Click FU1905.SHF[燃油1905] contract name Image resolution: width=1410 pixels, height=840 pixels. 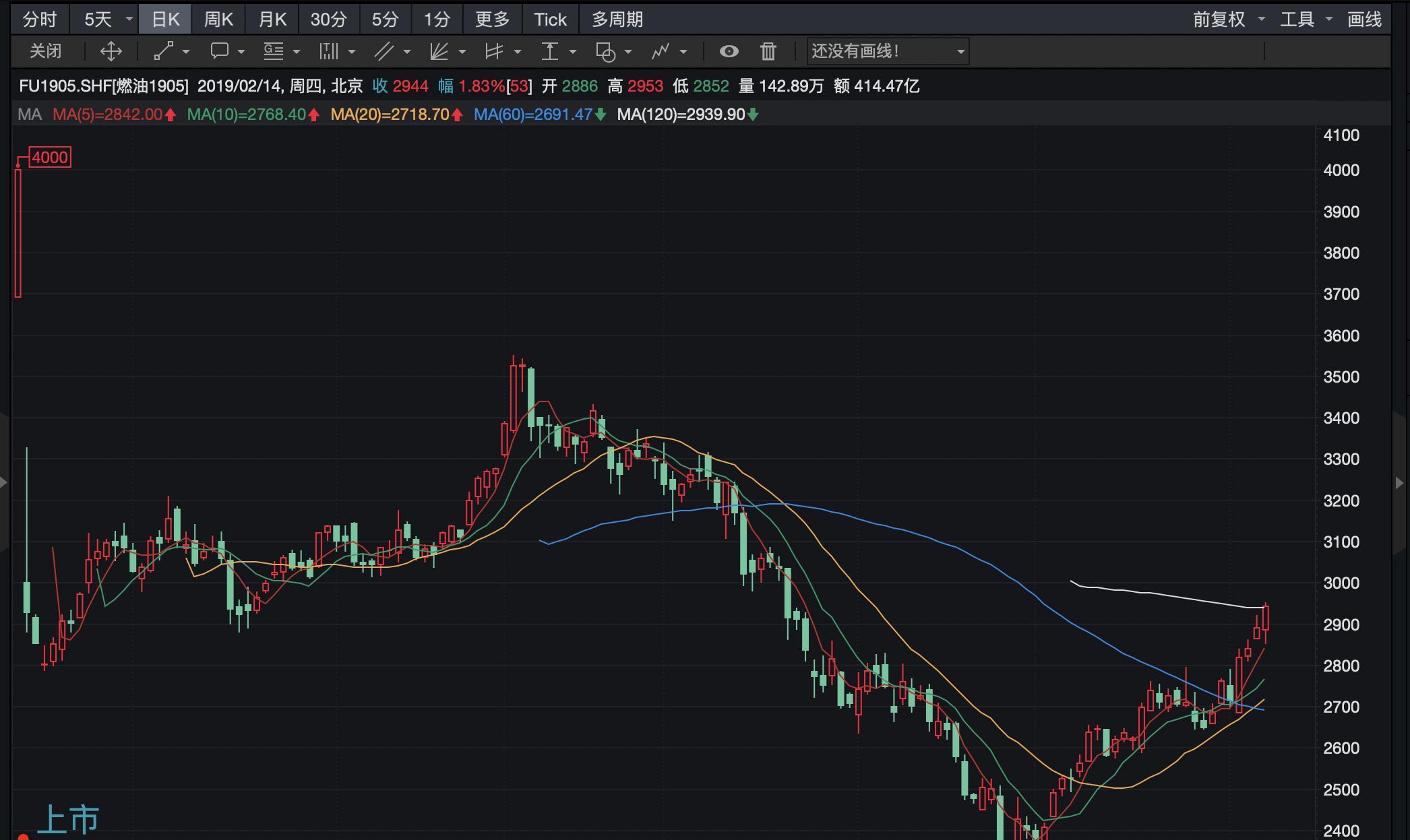(104, 86)
